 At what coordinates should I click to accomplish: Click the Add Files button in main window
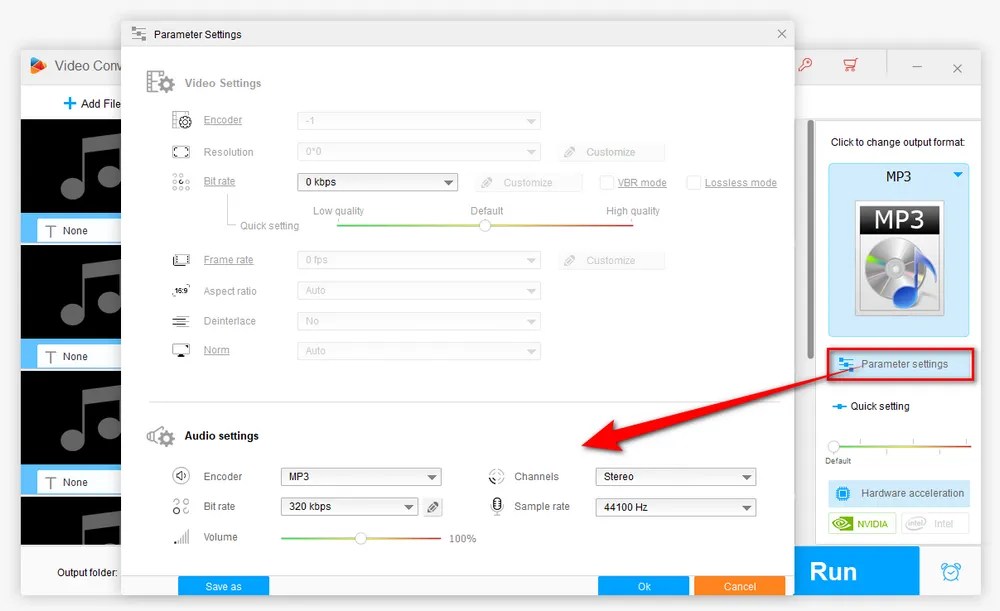click(92, 103)
